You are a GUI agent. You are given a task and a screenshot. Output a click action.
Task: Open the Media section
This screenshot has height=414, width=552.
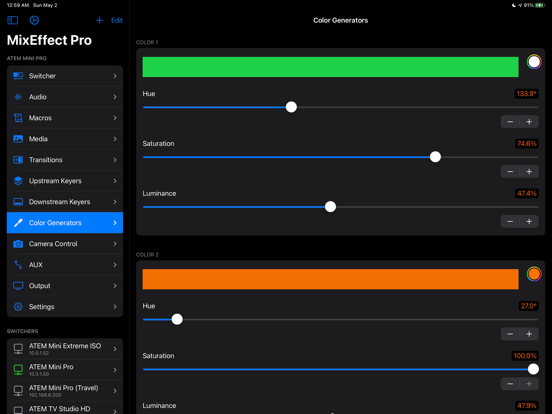(x=65, y=139)
